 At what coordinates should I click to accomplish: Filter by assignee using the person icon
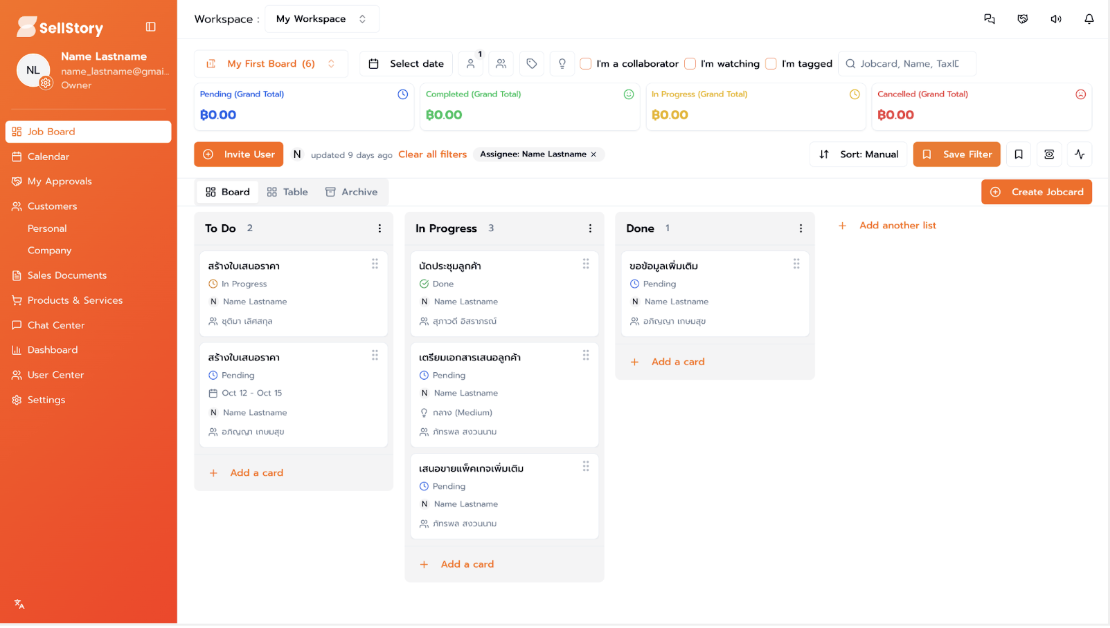point(471,63)
